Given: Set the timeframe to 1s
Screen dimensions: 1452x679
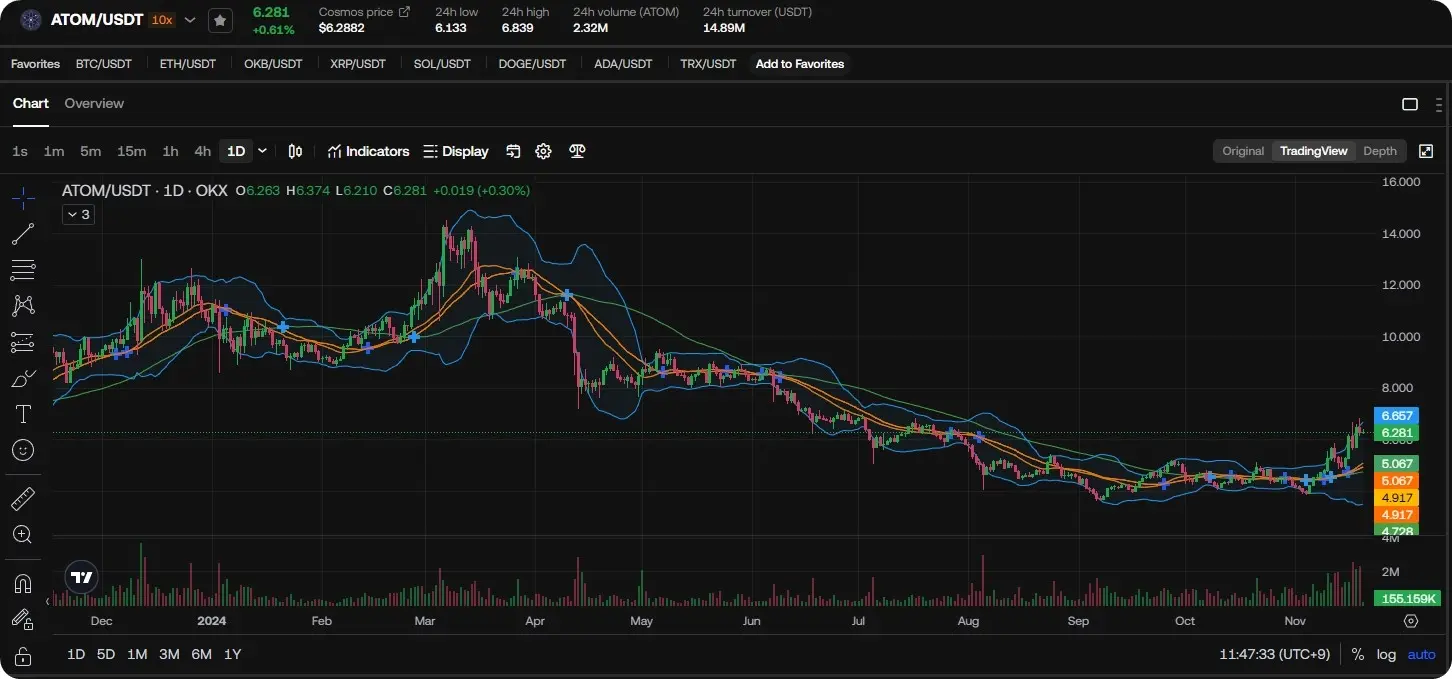Looking at the screenshot, I should (20, 151).
